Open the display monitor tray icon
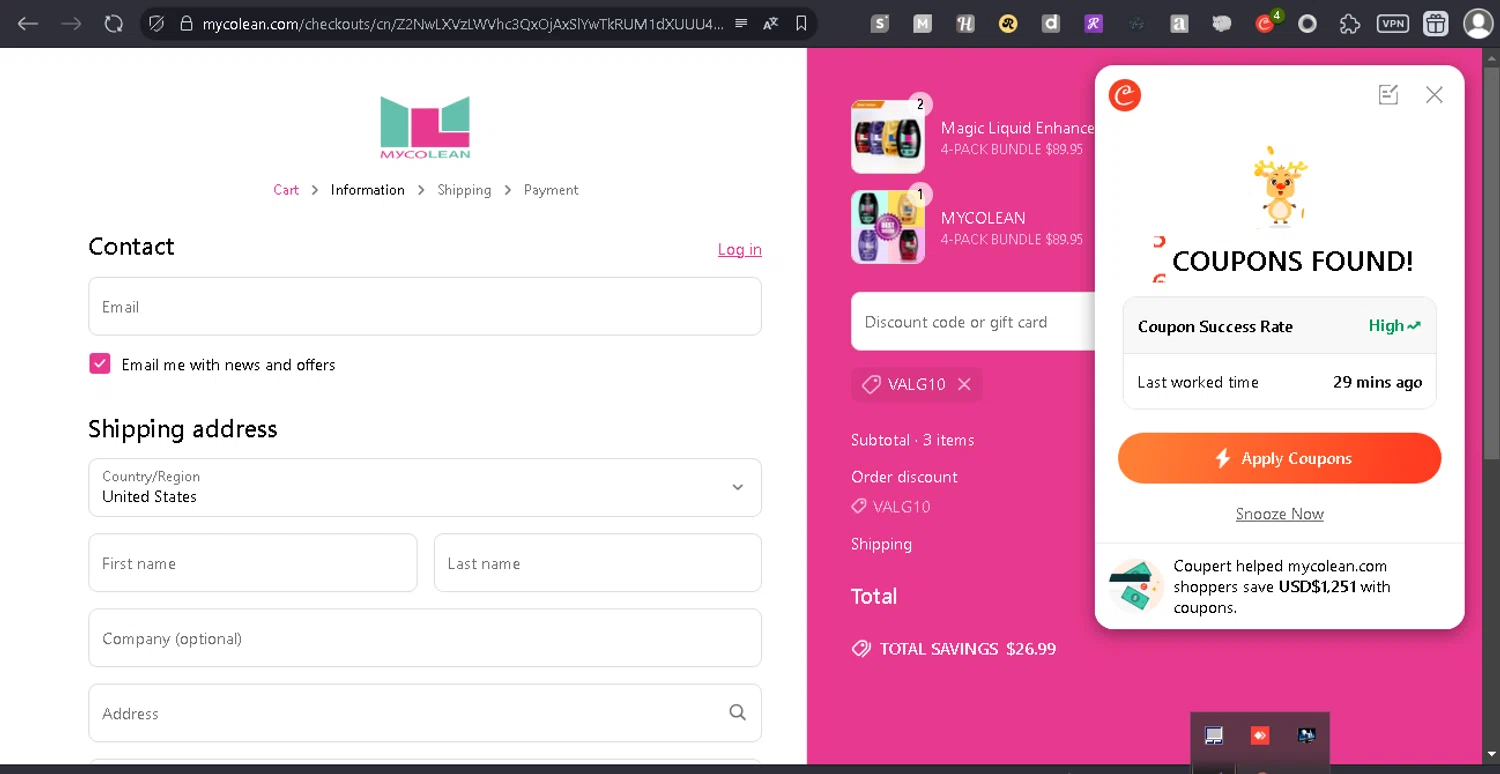This screenshot has height=774, width=1500. point(1306,736)
